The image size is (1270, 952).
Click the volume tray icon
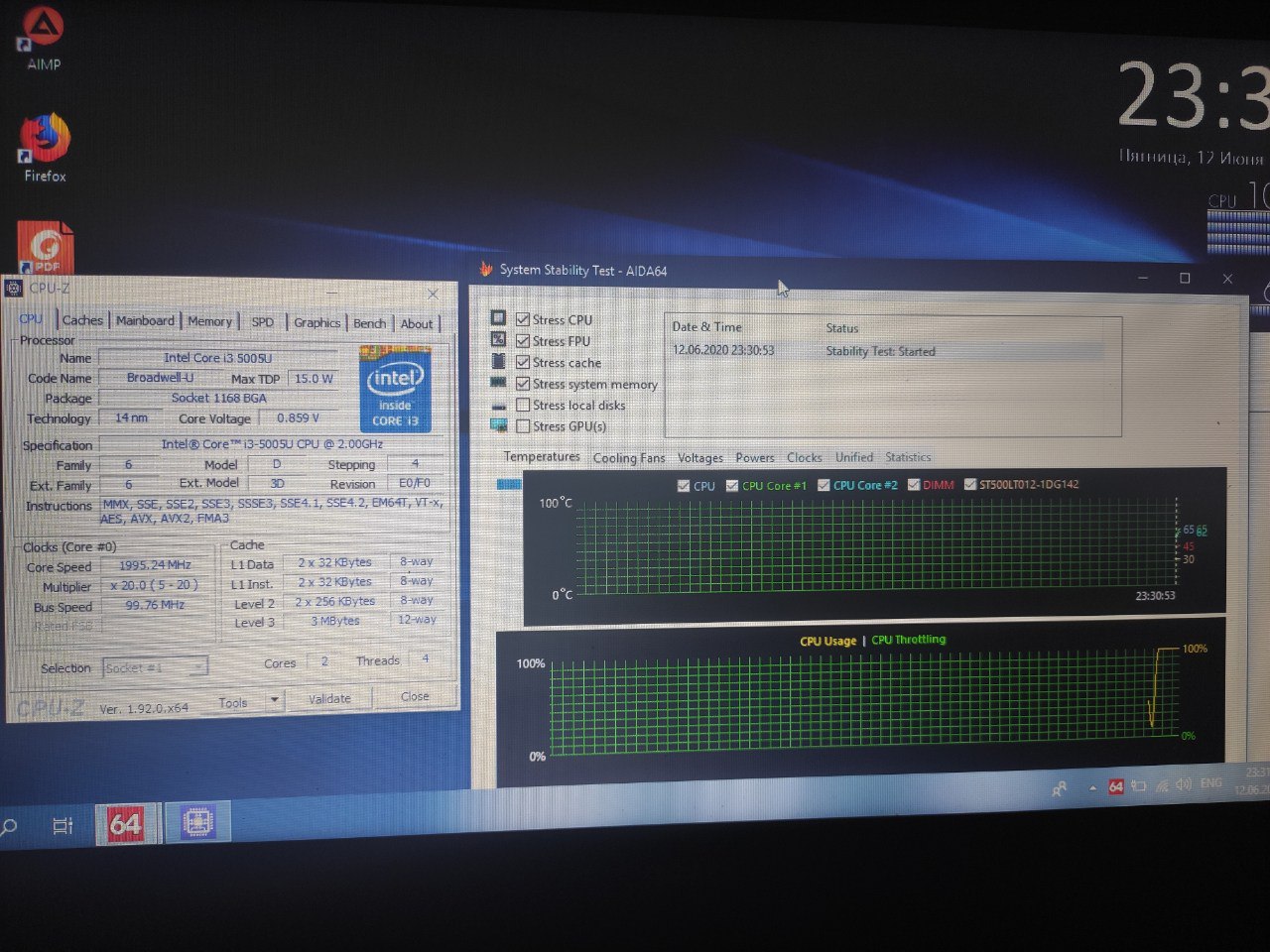(1183, 784)
